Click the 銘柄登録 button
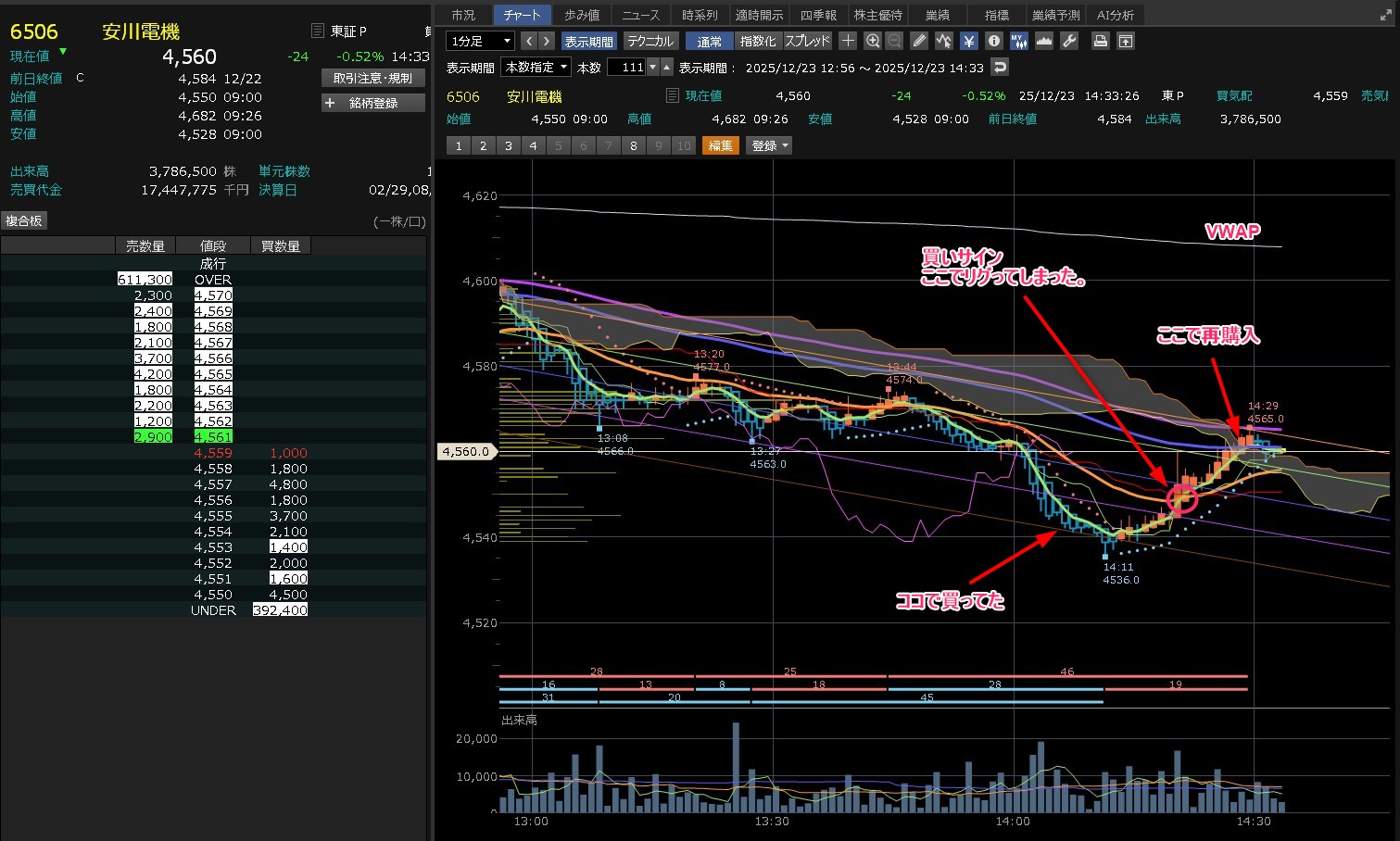This screenshot has height=841, width=1400. [x=373, y=103]
